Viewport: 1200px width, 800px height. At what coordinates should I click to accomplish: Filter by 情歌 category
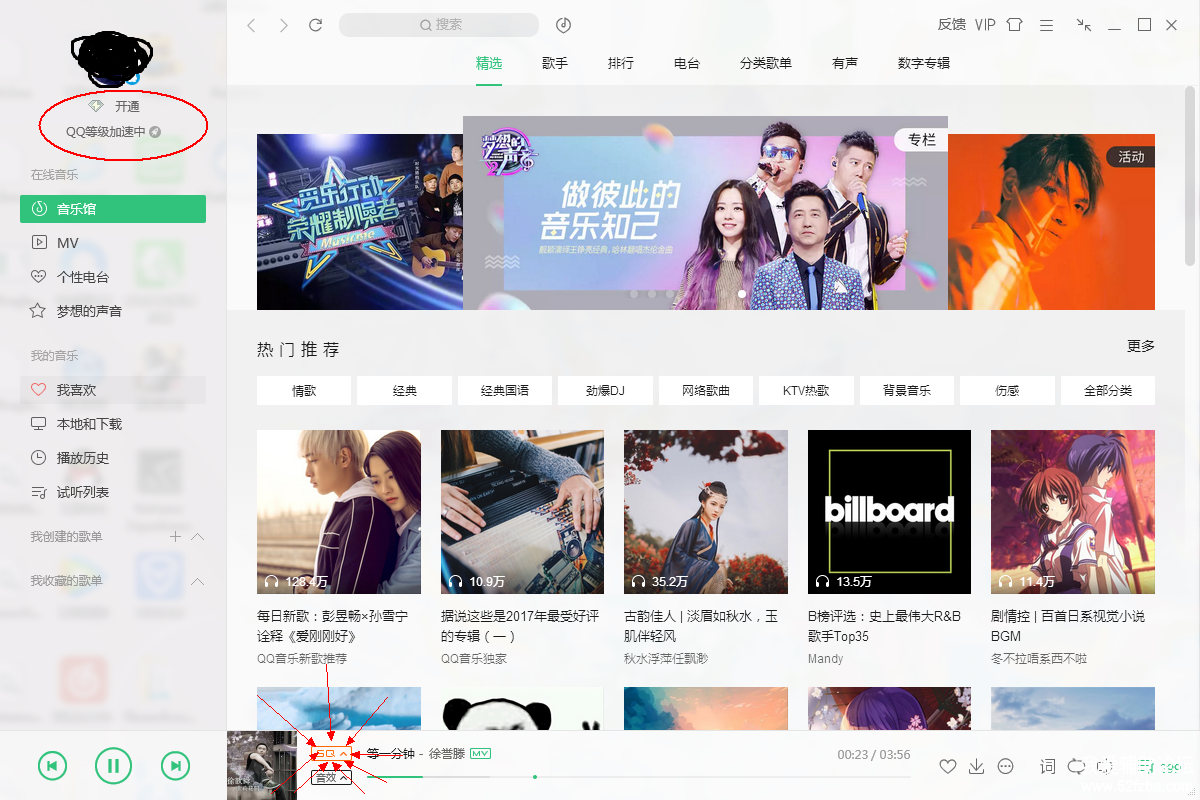click(304, 391)
